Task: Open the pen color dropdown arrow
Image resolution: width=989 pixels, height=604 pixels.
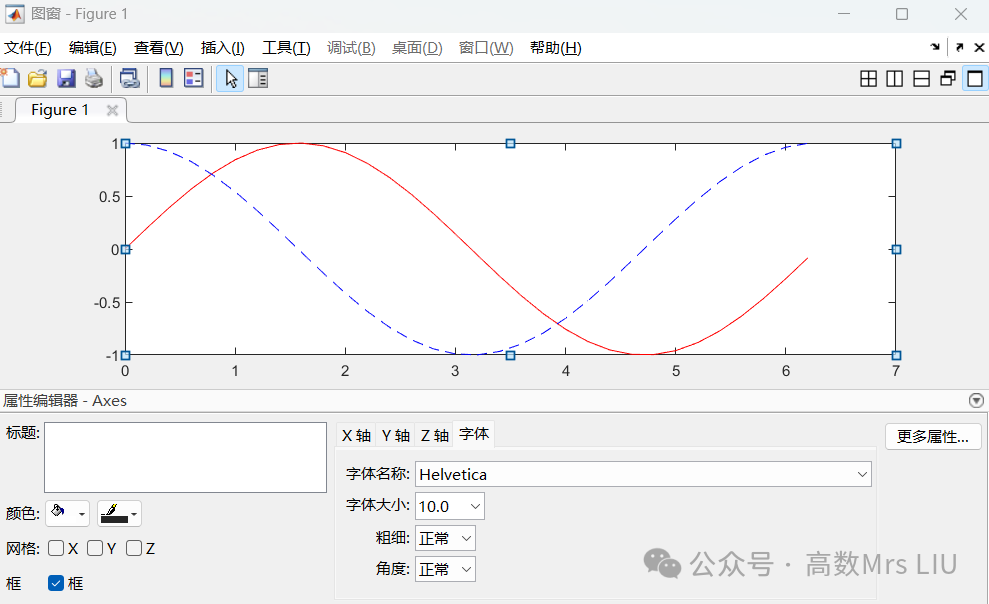Action: (134, 514)
